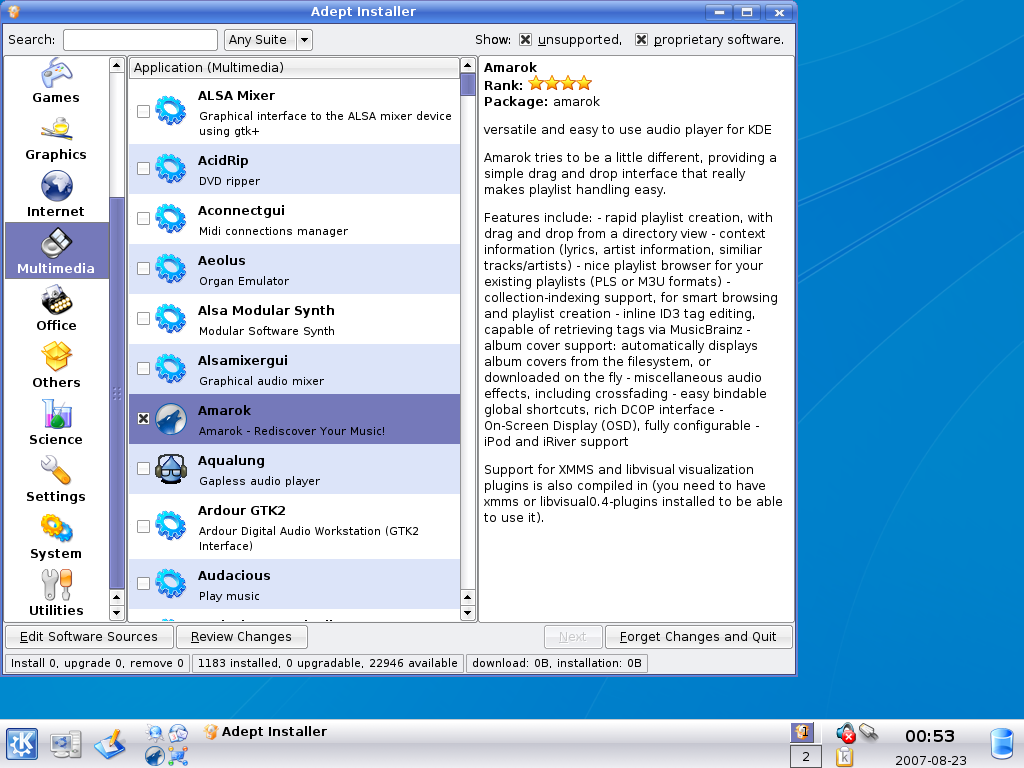Viewport: 1024px width, 768px height.
Task: Check the Ardour GTK2 checkbox
Action: 144,526
